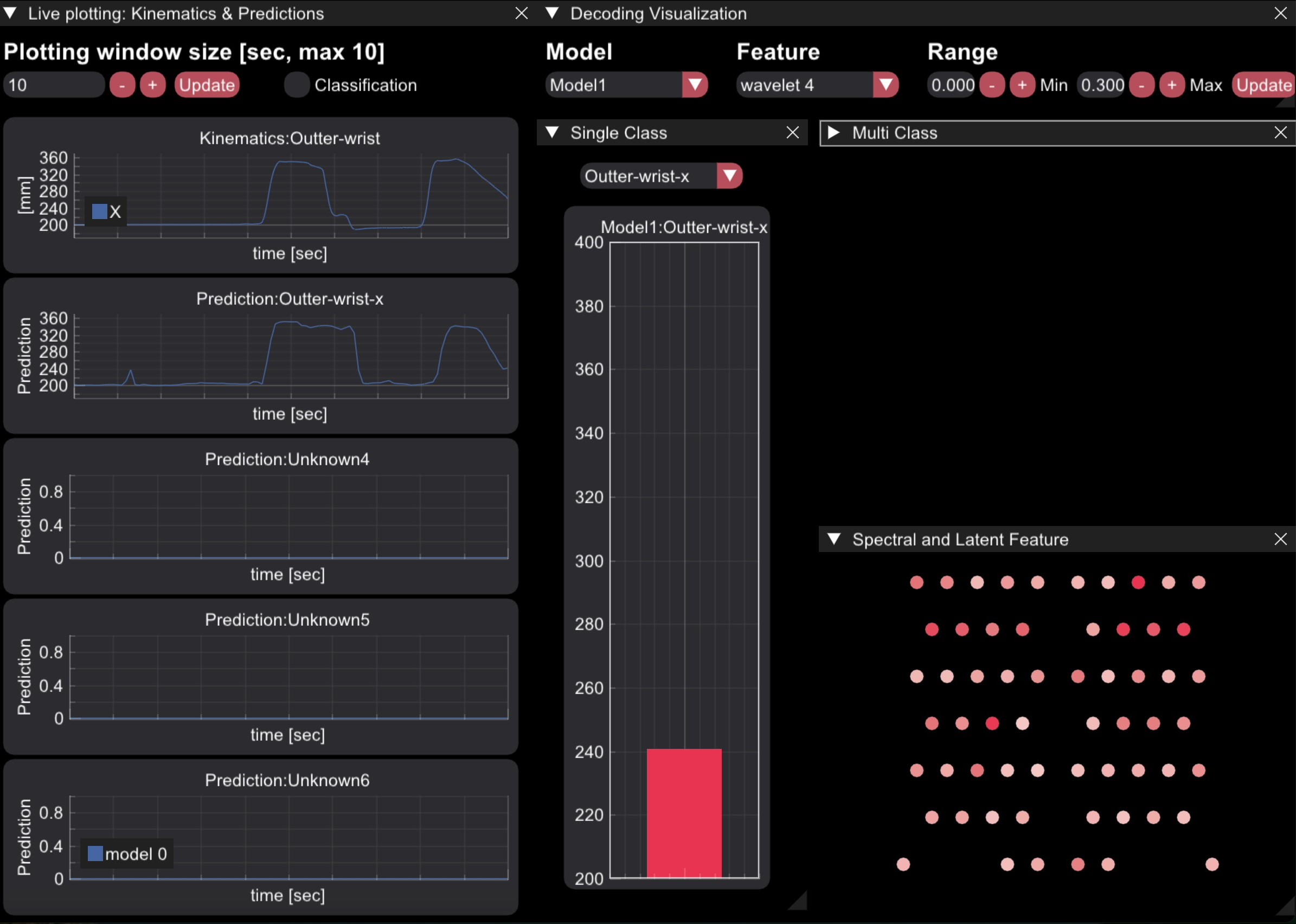Toggle the Classification checkbox

coord(297,85)
